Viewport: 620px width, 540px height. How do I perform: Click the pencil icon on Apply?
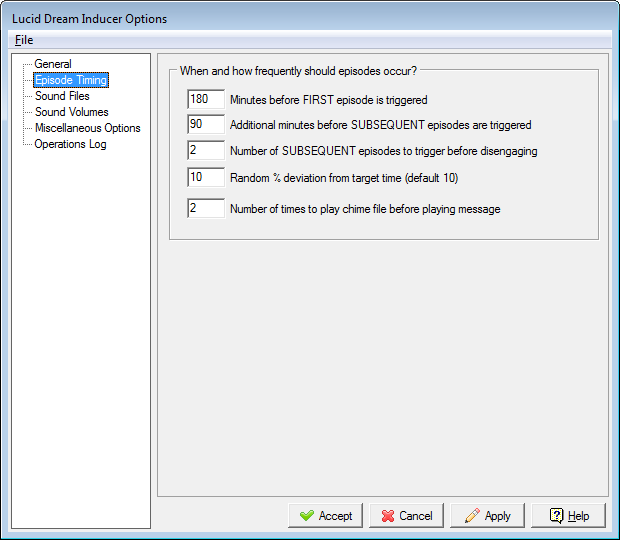(x=472, y=516)
